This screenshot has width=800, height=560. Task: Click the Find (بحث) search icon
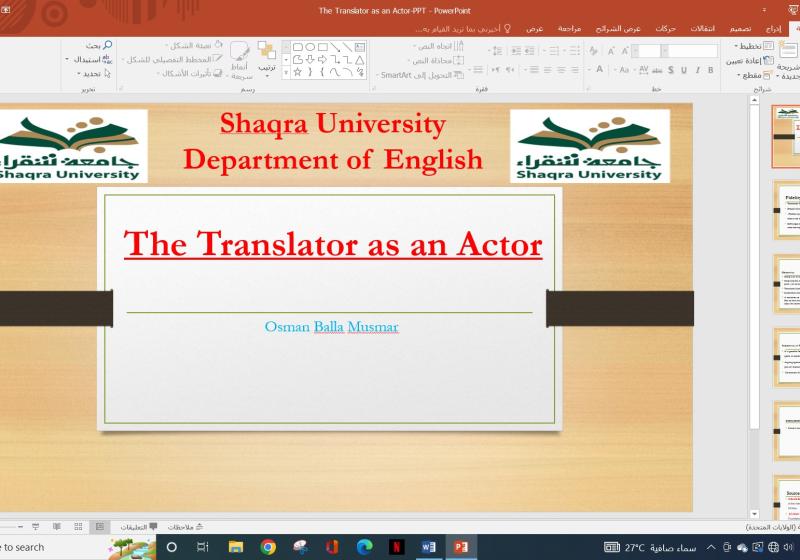point(107,45)
